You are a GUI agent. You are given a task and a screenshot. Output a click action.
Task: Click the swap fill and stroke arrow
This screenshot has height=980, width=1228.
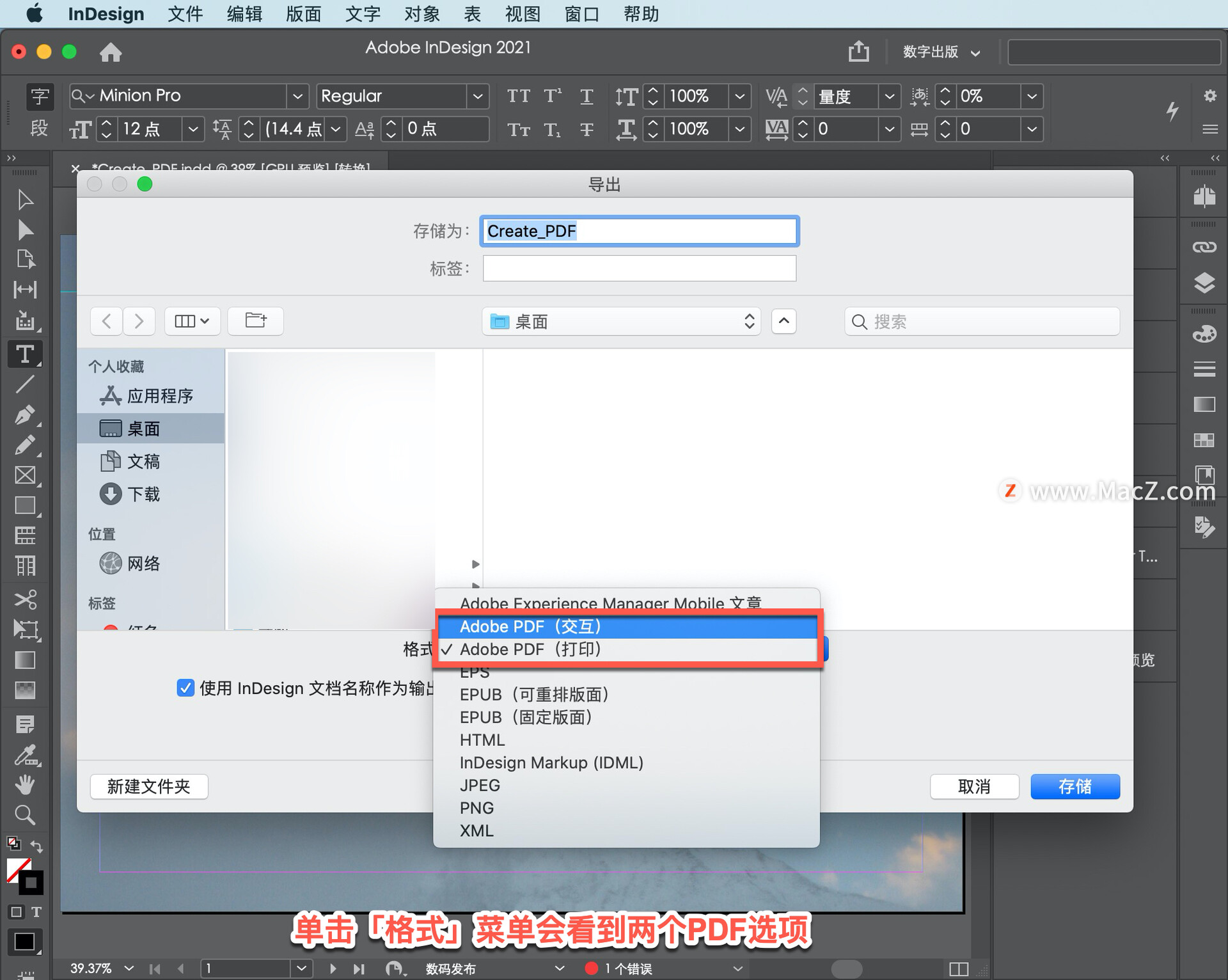(x=37, y=846)
